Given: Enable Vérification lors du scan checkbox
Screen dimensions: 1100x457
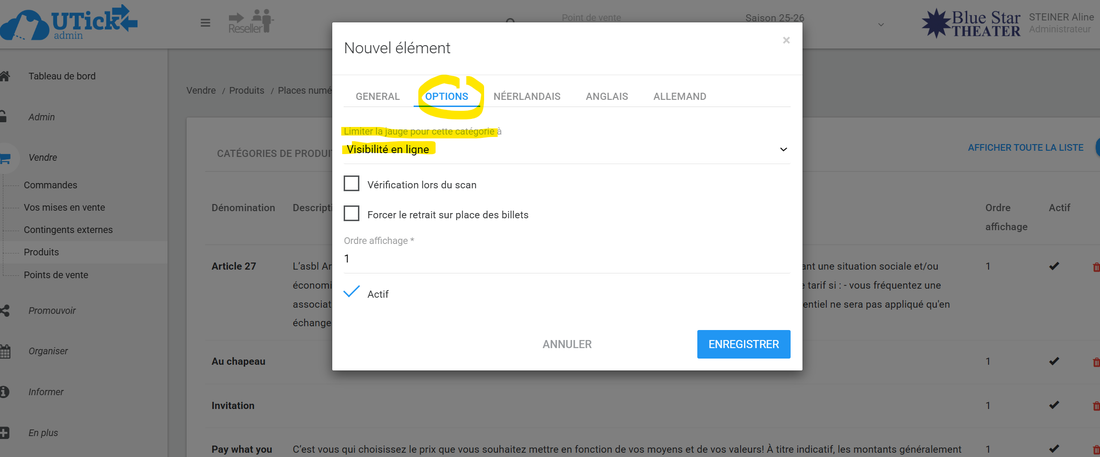Looking at the screenshot, I should (x=351, y=184).
